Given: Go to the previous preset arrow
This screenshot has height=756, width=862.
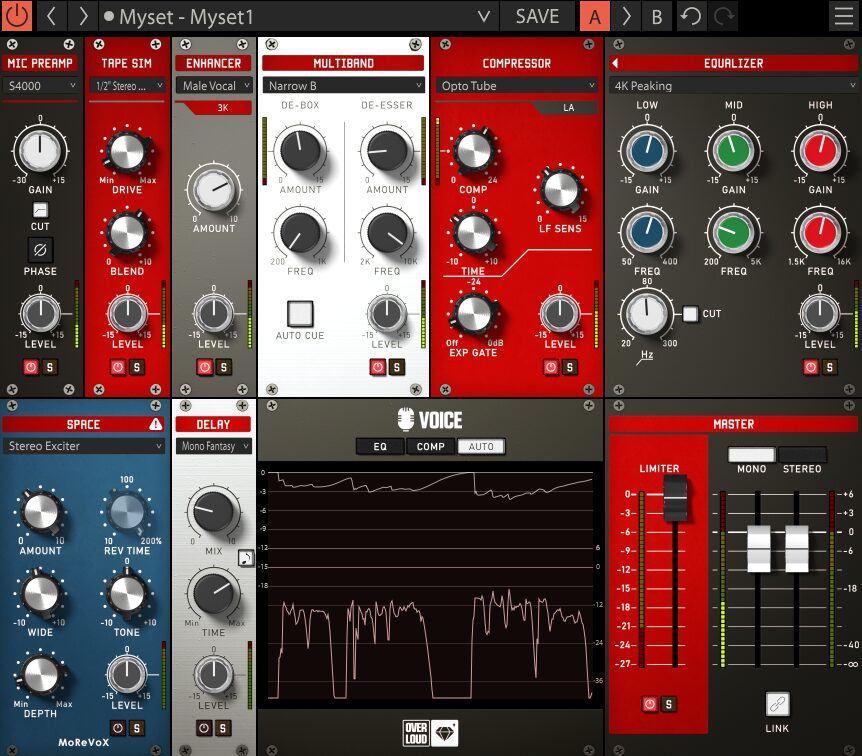Looking at the screenshot, I should (51, 16).
